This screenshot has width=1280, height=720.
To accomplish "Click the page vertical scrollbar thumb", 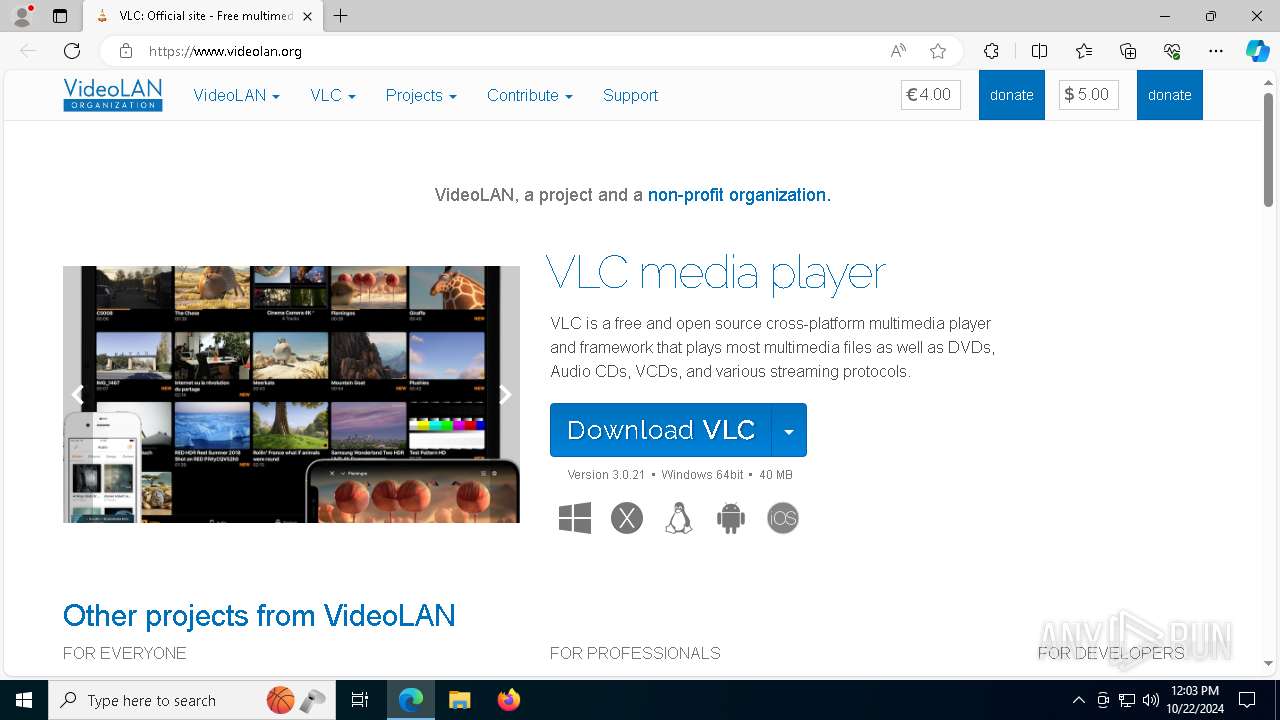I will click(1268, 150).
